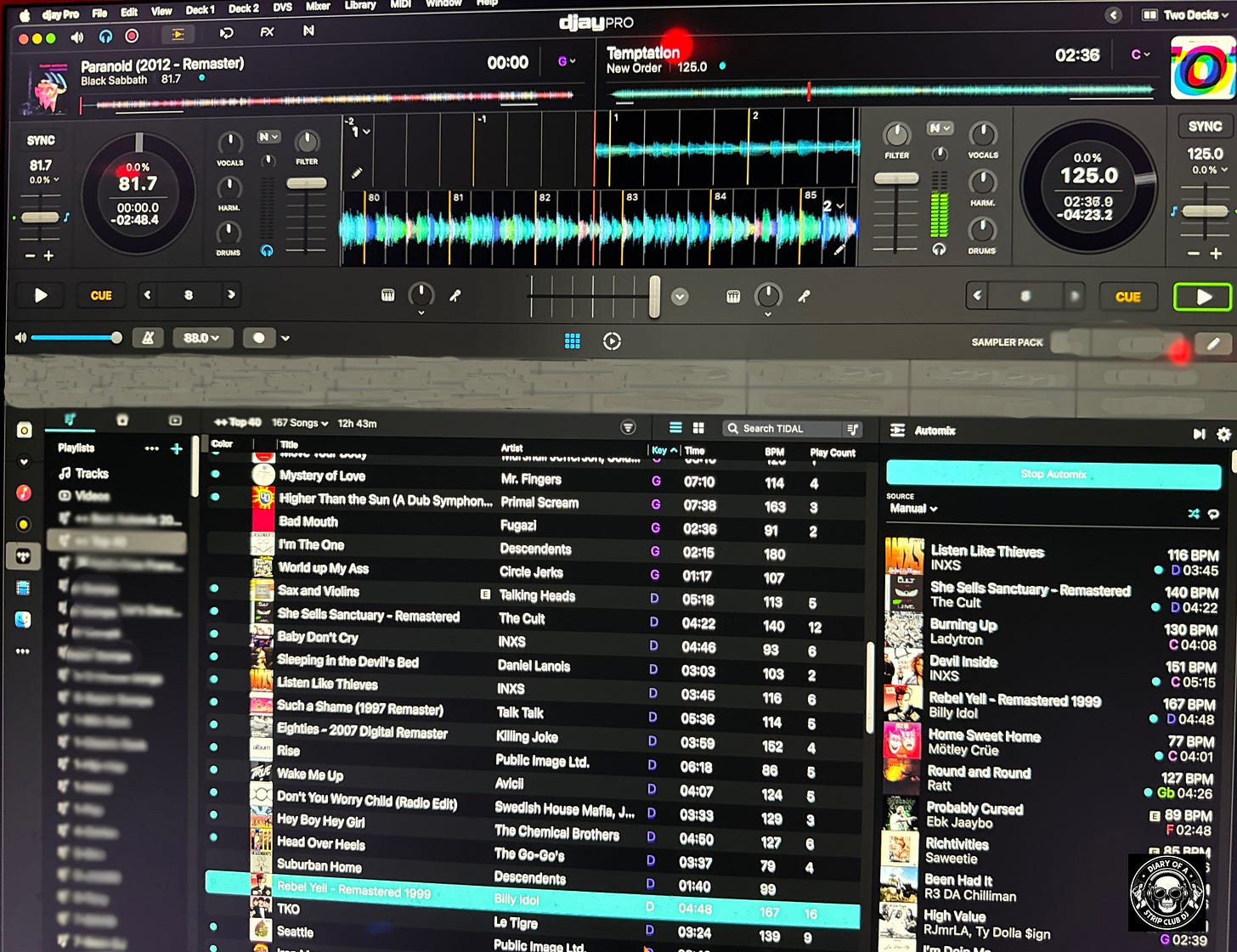Open the left crossfader FX pad icon
This screenshot has width=1237, height=952.
coord(387,296)
